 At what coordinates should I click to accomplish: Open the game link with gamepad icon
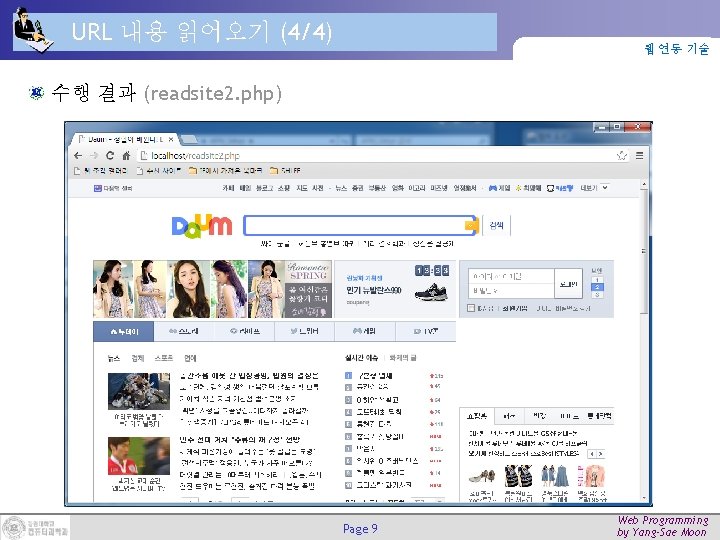(x=500, y=188)
